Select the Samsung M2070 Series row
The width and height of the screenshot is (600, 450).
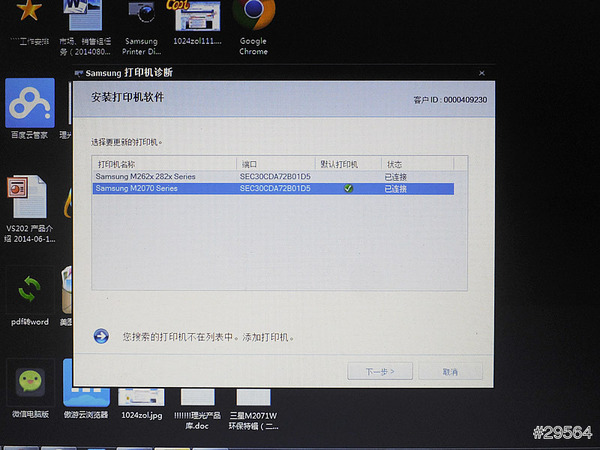[273, 189]
